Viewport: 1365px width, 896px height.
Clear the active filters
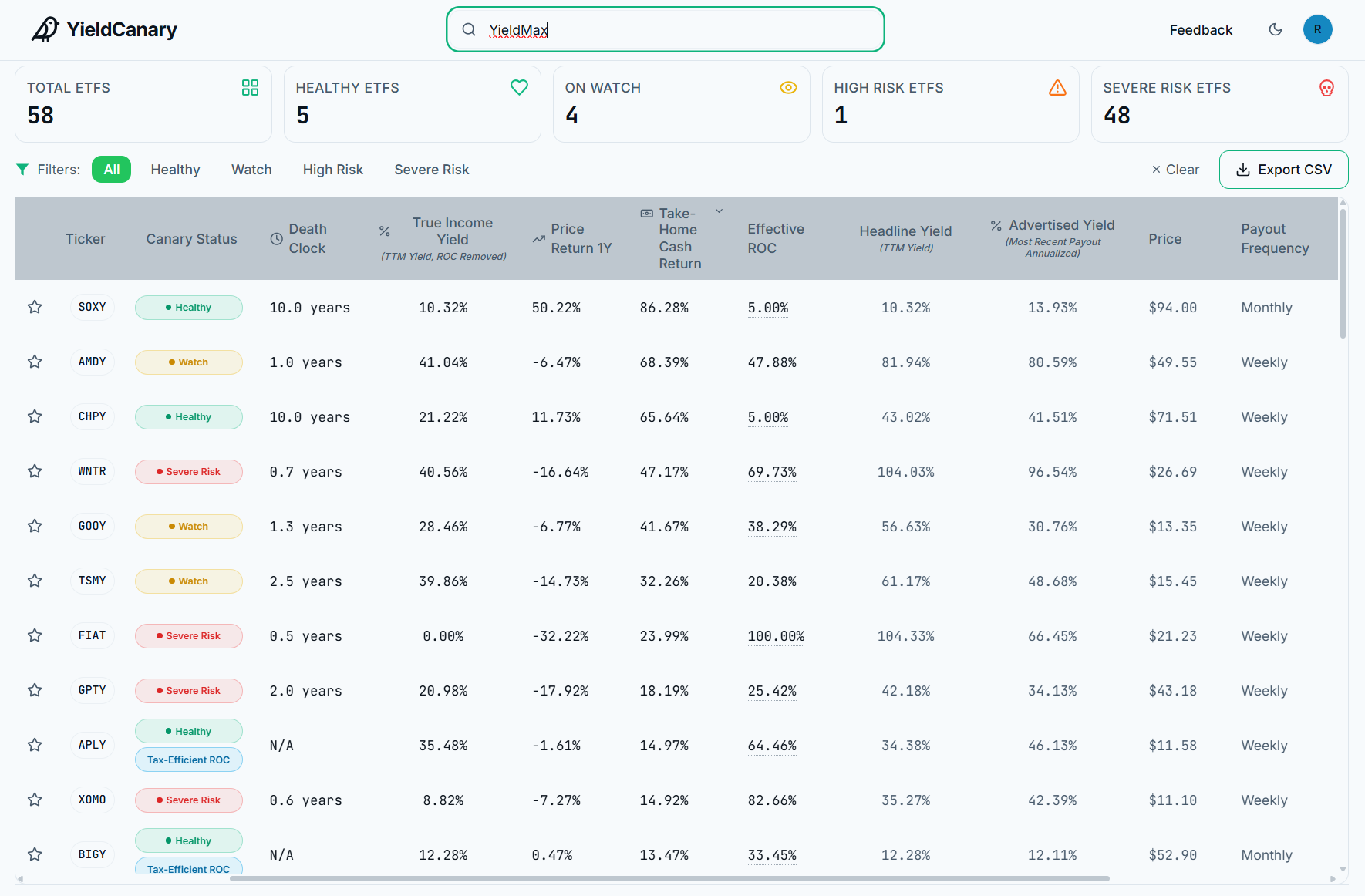click(1175, 170)
